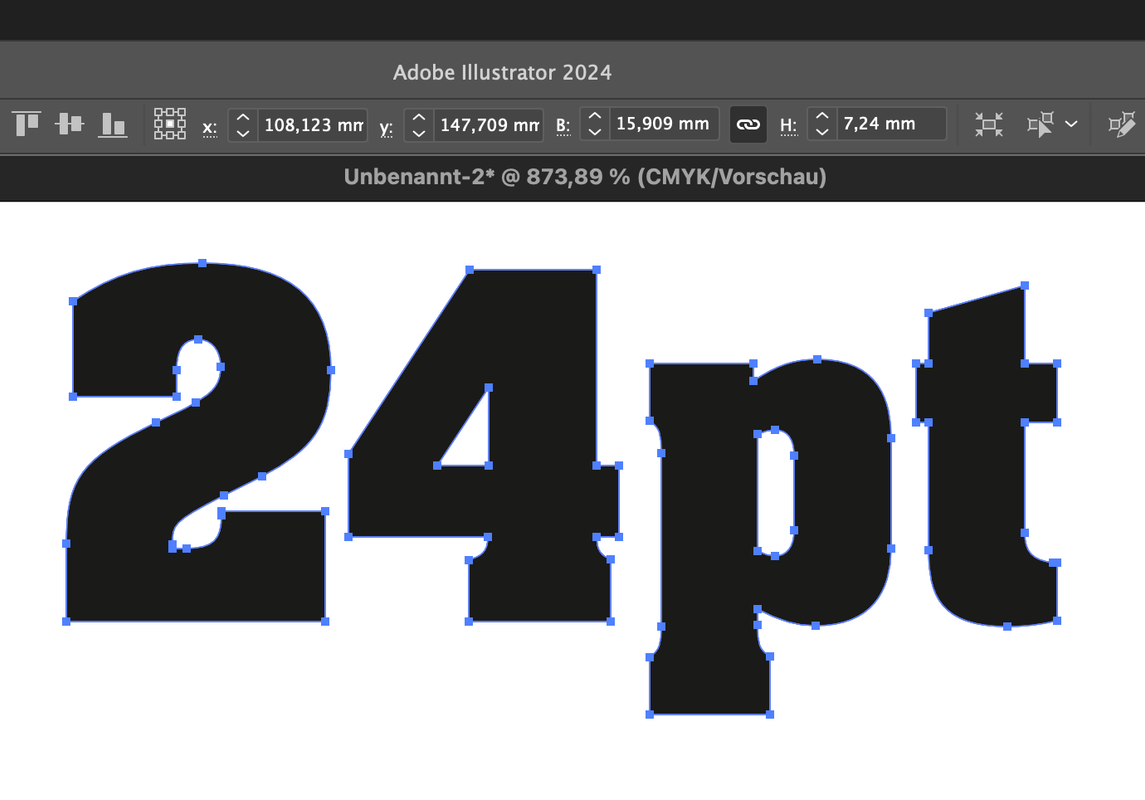Click the height field showing 7,24 mm
The image size is (1145, 800).
click(891, 124)
